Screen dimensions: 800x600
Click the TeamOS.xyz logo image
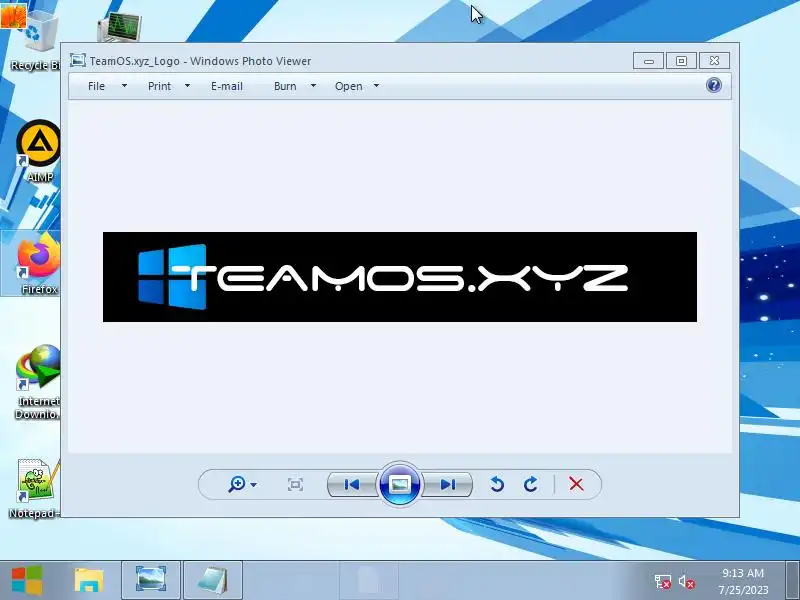(x=399, y=277)
